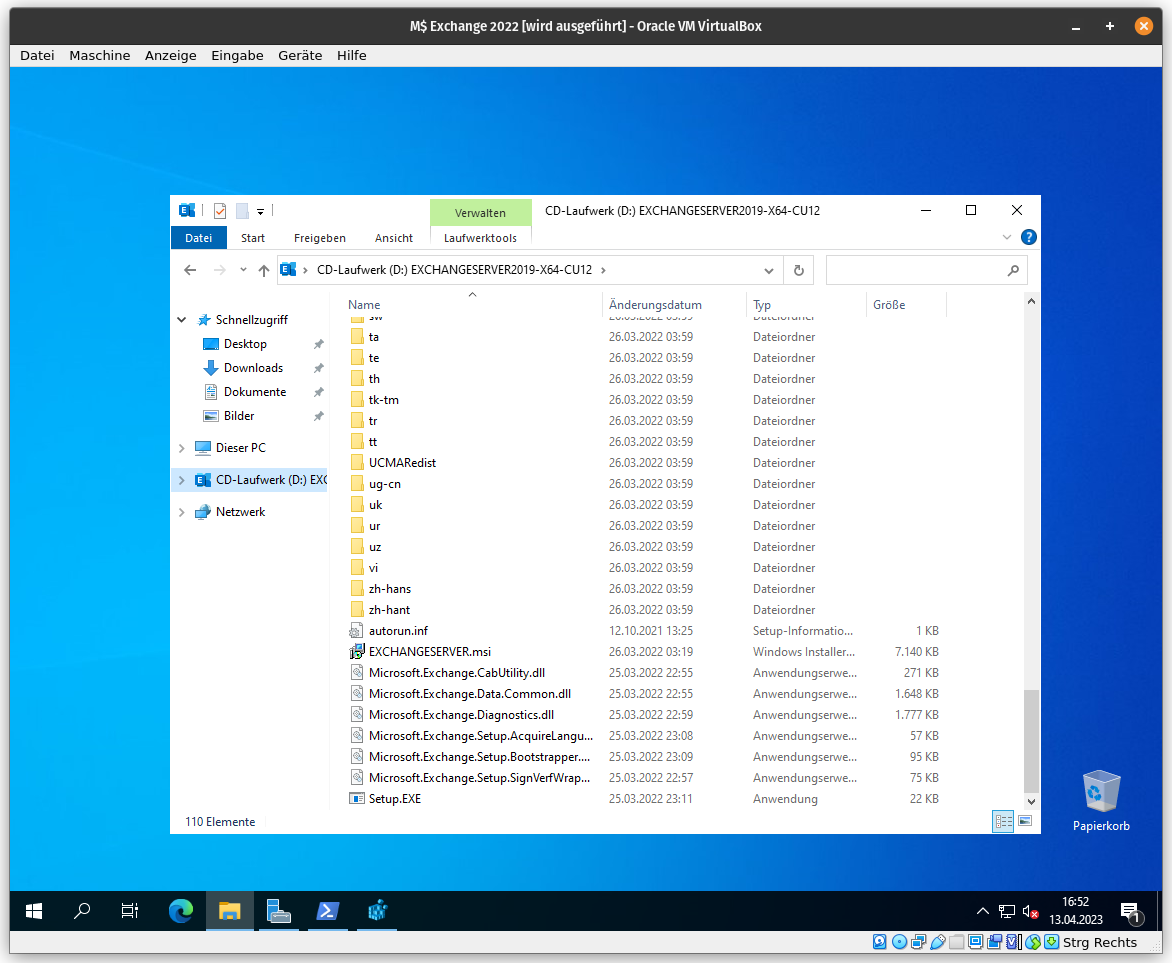The width and height of the screenshot is (1172, 963).
Task: Click the scroll up arrow of file list
Action: pyautogui.click(x=1031, y=301)
